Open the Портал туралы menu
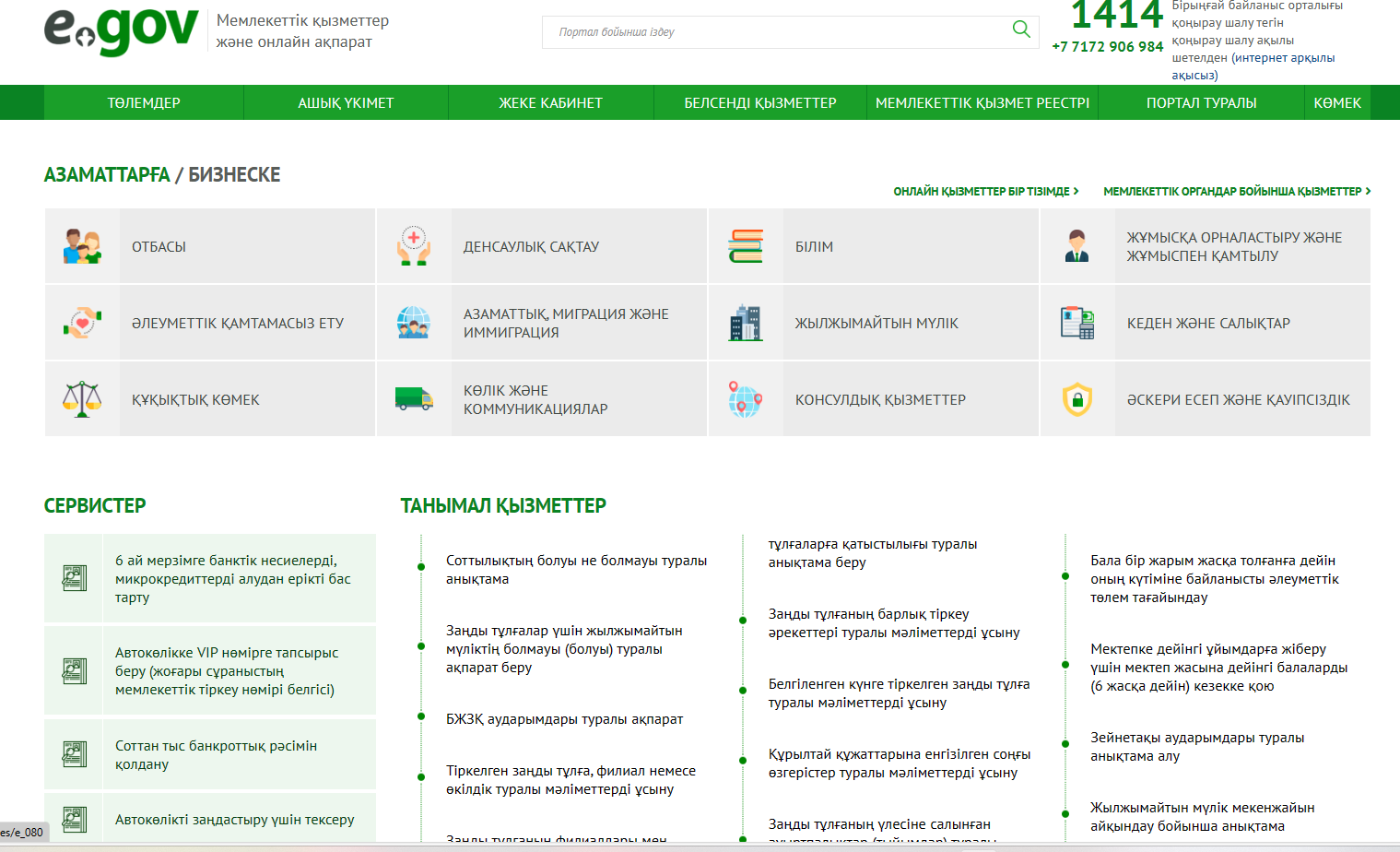This screenshot has height=852, width=1400. coord(1202,102)
